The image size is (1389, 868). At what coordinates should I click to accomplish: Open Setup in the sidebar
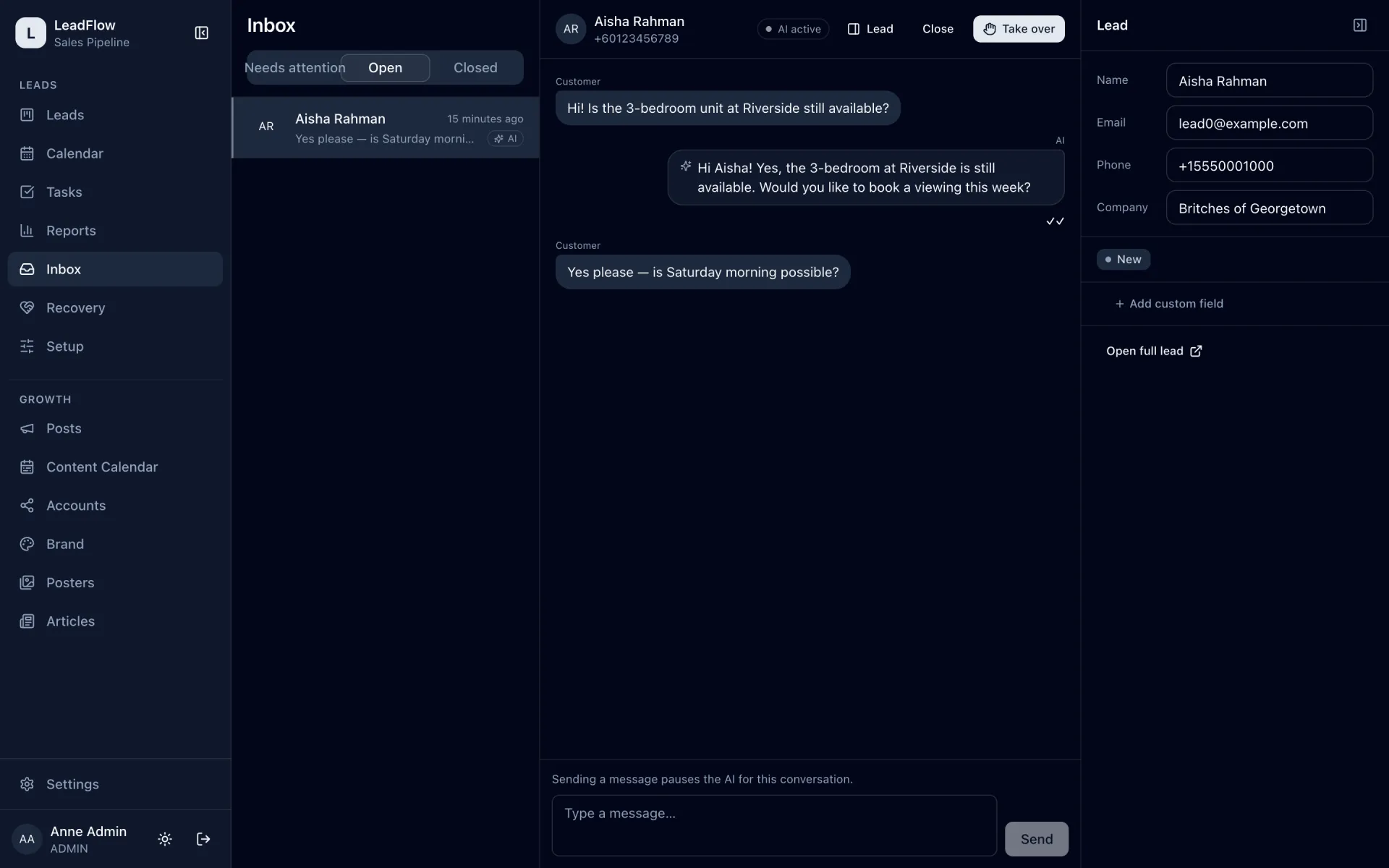click(115, 346)
